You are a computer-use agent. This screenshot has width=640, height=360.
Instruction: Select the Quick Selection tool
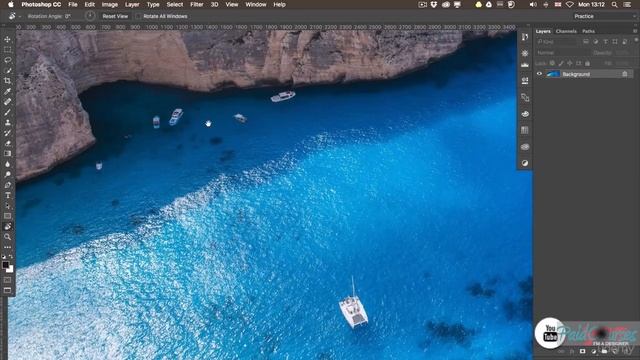click(x=7, y=71)
